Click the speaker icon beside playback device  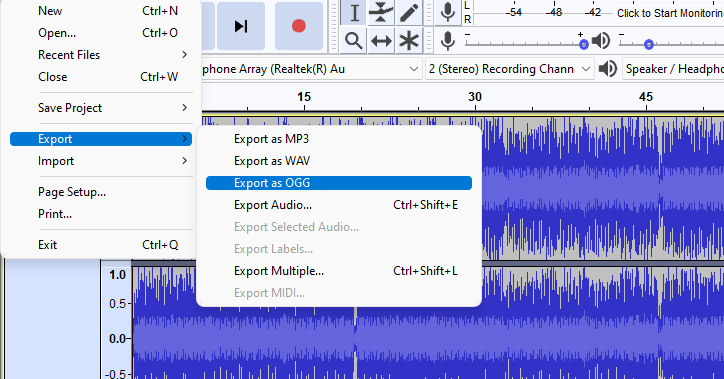[x=608, y=69]
